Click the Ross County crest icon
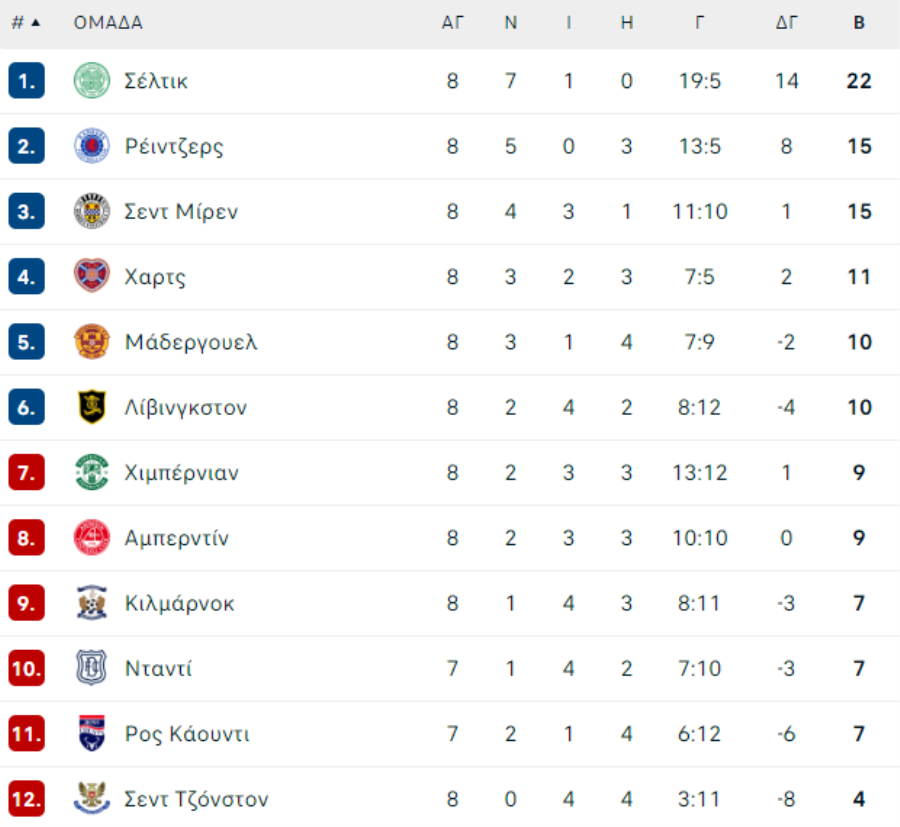Image resolution: width=900 pixels, height=827 pixels. point(92,734)
